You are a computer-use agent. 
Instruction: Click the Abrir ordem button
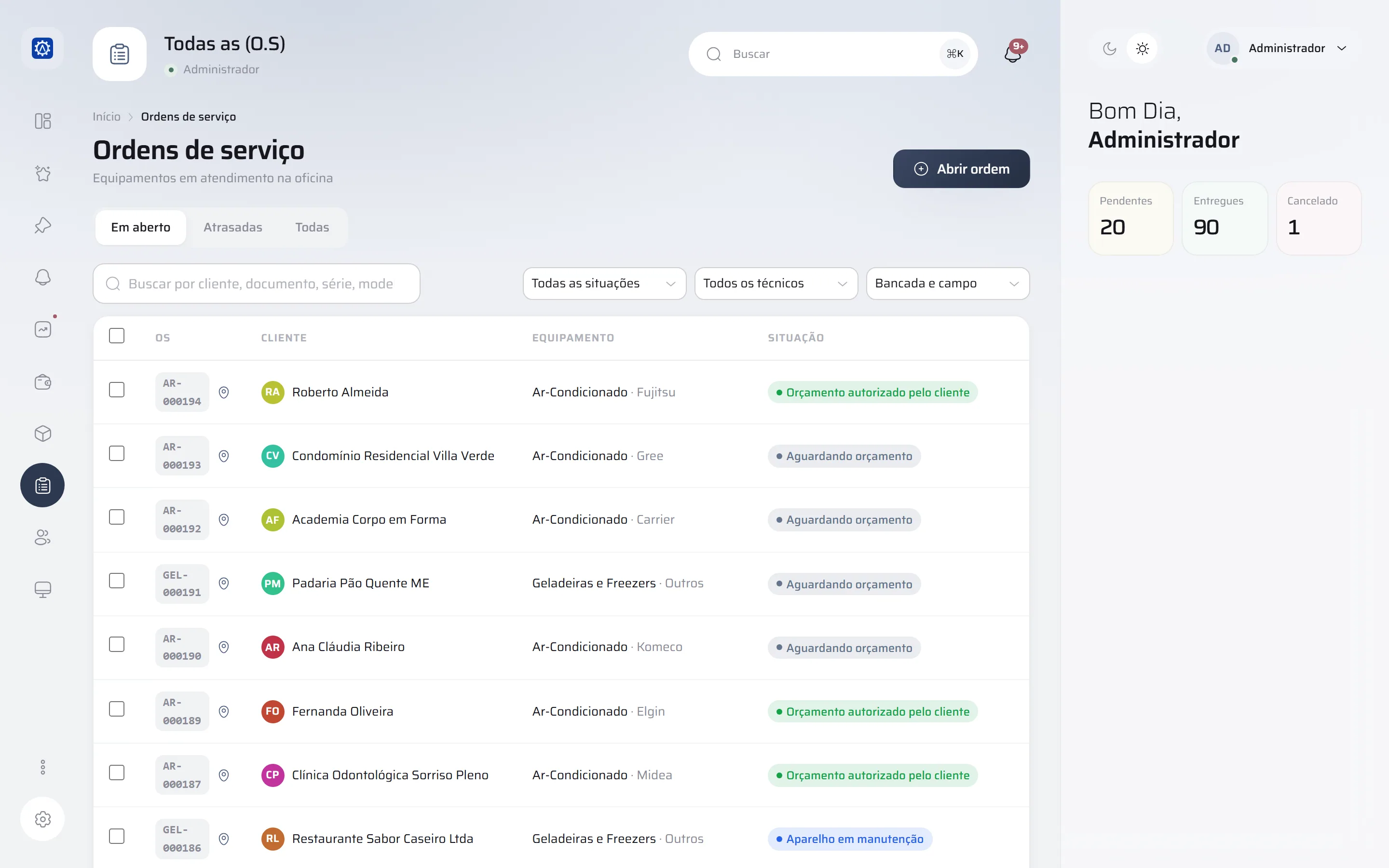tap(961, 169)
